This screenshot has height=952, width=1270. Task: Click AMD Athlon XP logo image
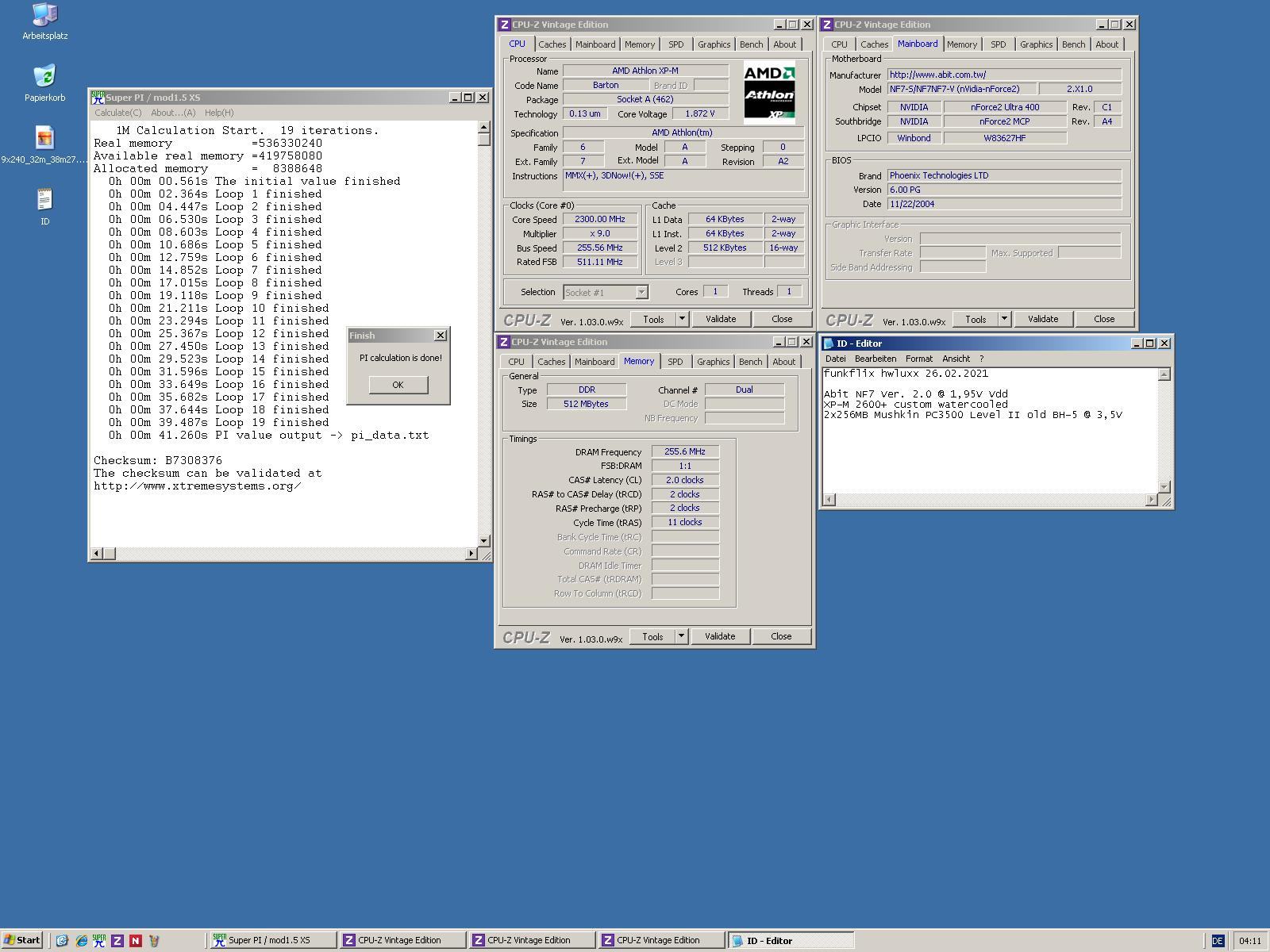(769, 93)
